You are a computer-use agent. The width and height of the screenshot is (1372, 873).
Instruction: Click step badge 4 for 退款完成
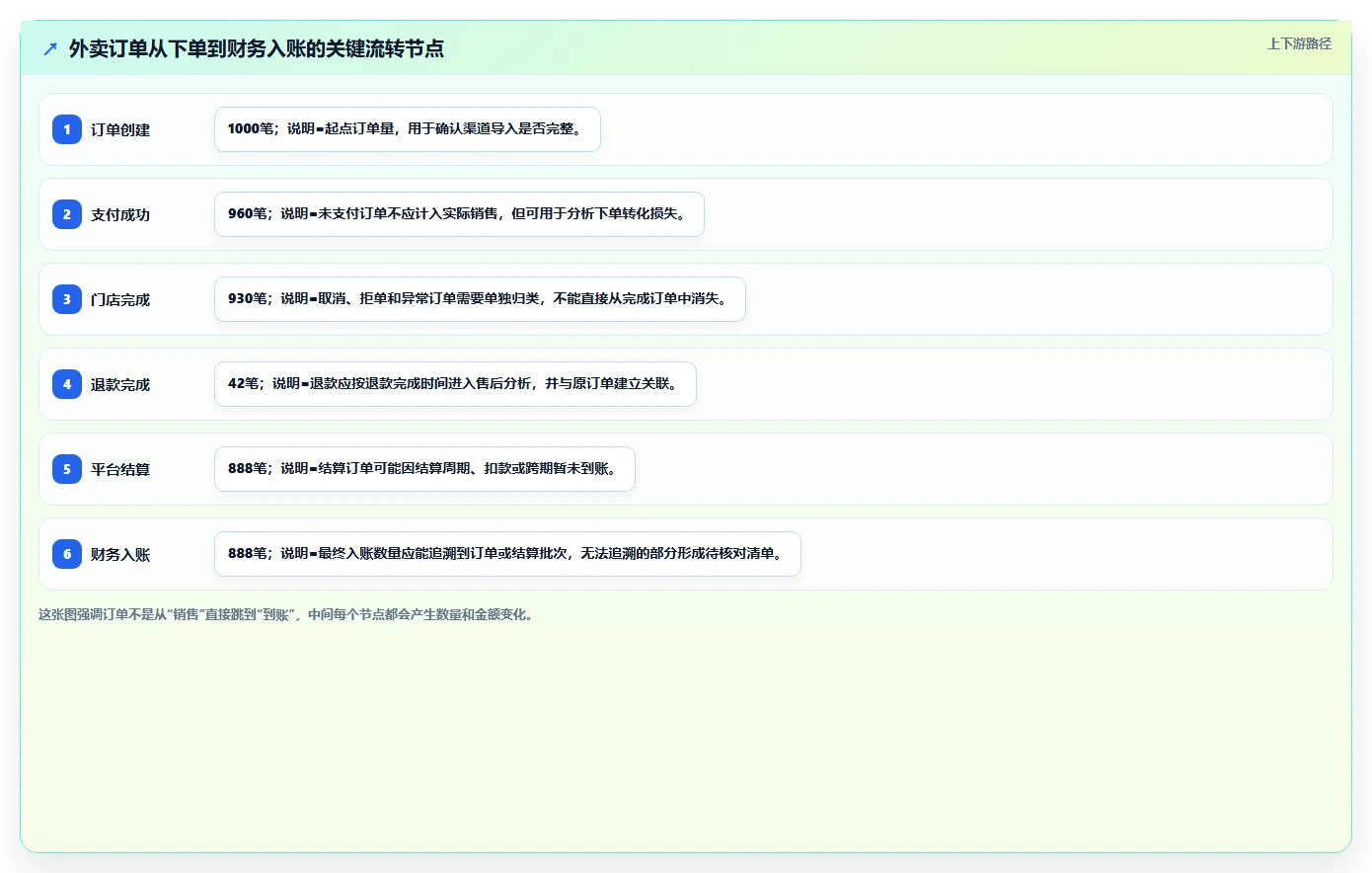tap(67, 384)
